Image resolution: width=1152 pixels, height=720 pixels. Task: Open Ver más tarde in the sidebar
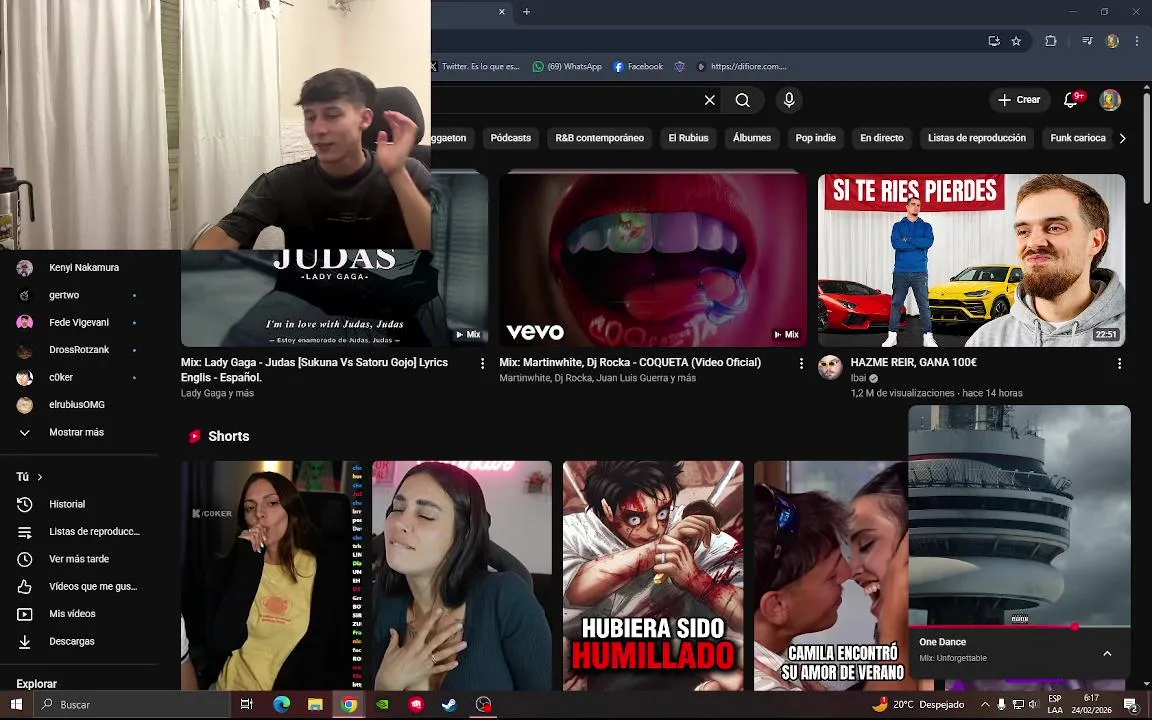[x=79, y=559]
